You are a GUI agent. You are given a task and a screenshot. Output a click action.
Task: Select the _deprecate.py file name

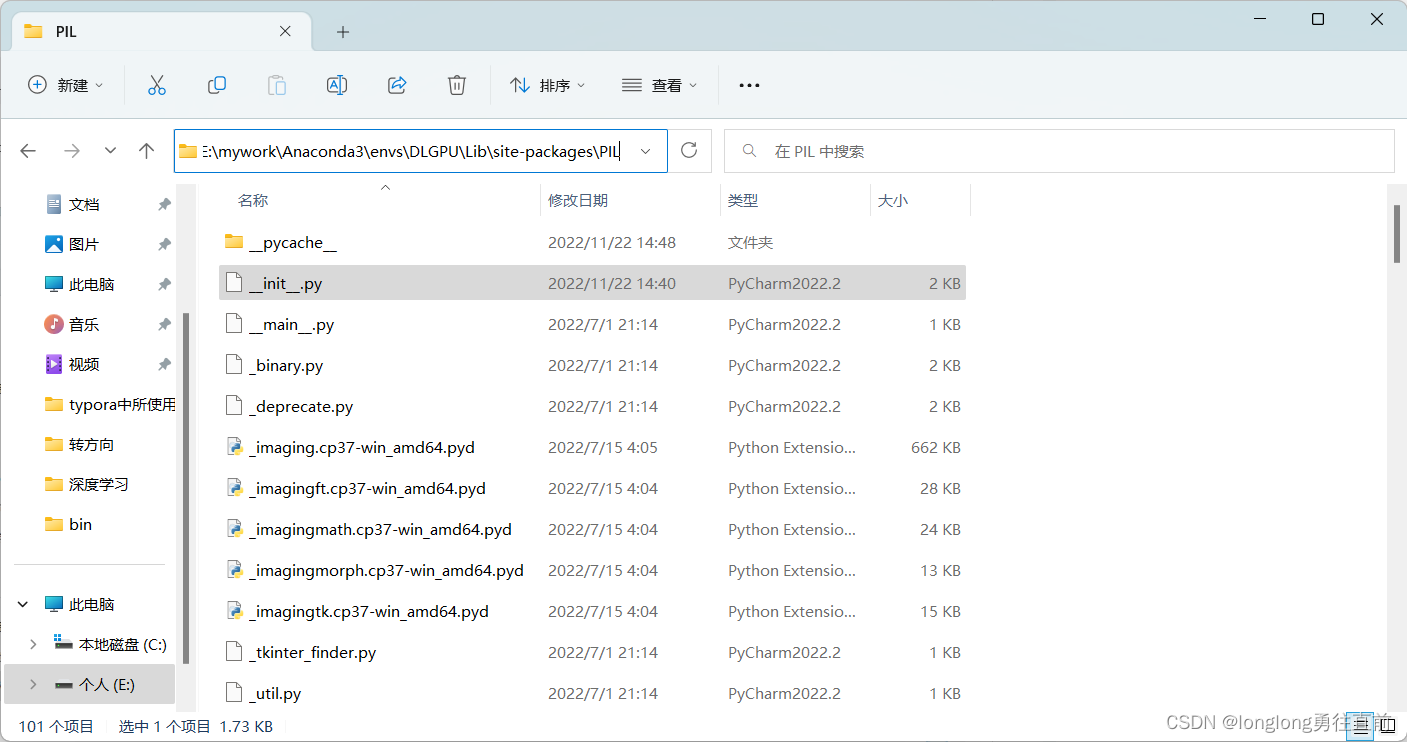coord(301,406)
